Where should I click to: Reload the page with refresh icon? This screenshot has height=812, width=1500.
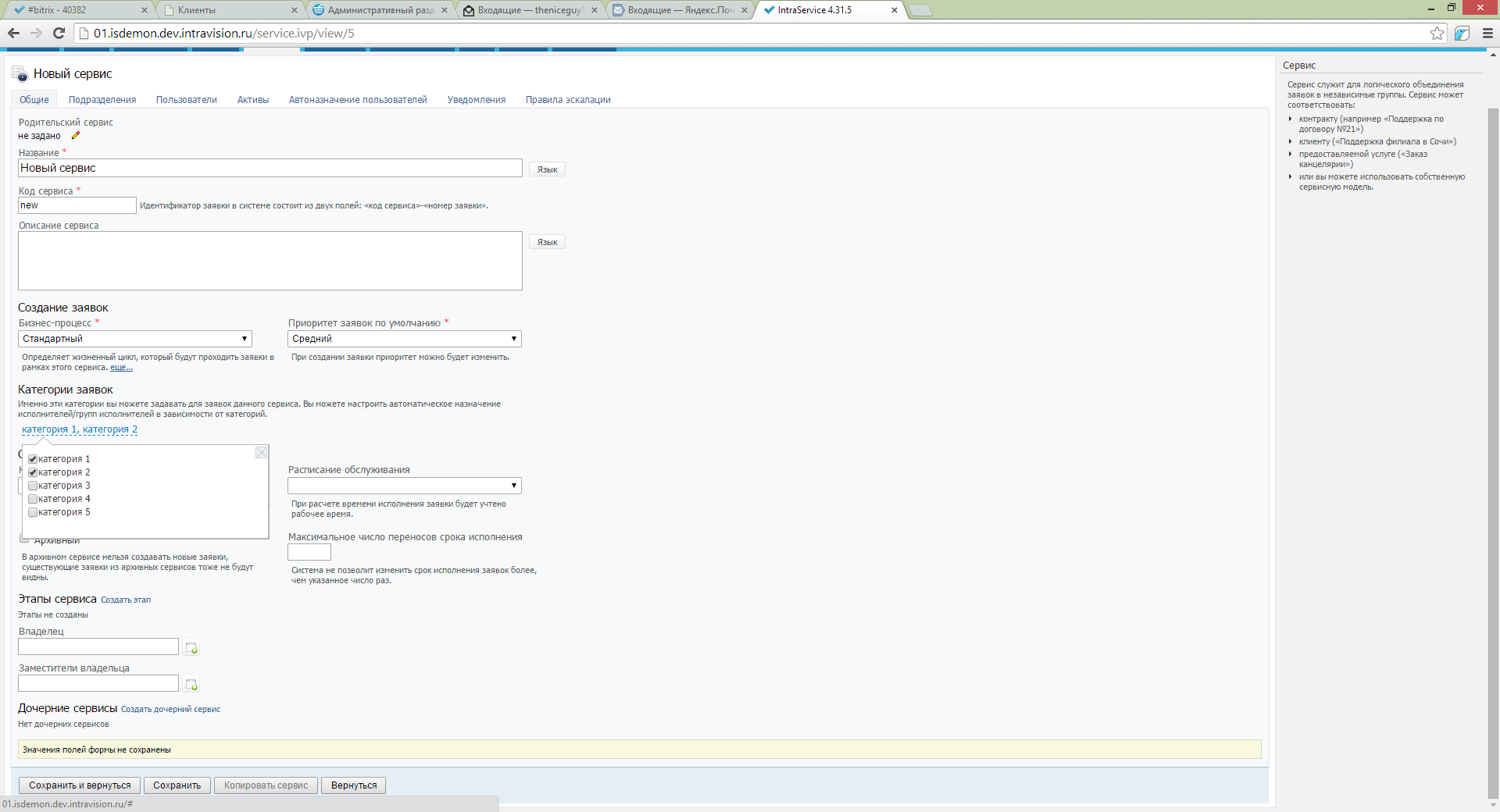click(x=59, y=33)
